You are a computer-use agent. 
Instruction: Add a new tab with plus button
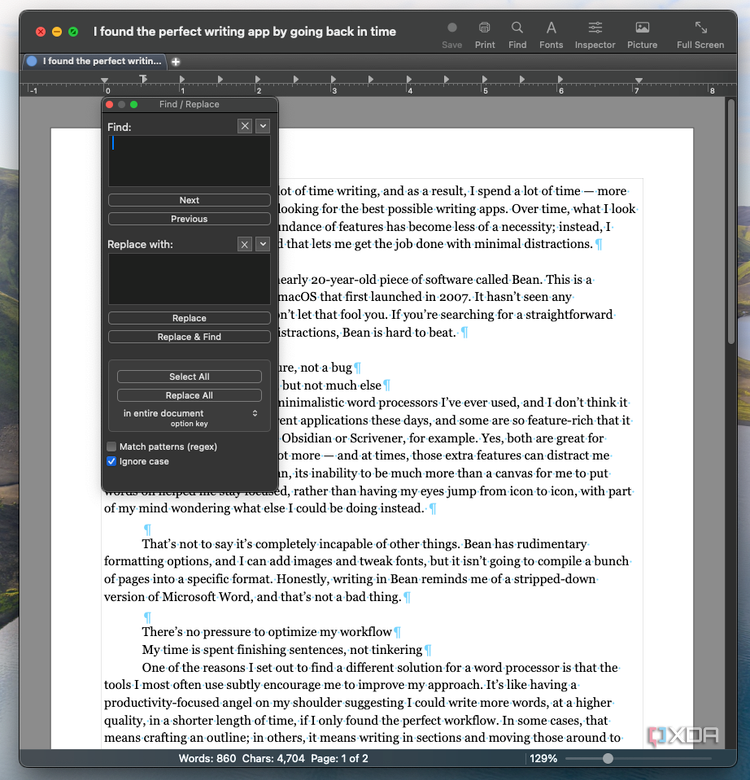tap(176, 62)
